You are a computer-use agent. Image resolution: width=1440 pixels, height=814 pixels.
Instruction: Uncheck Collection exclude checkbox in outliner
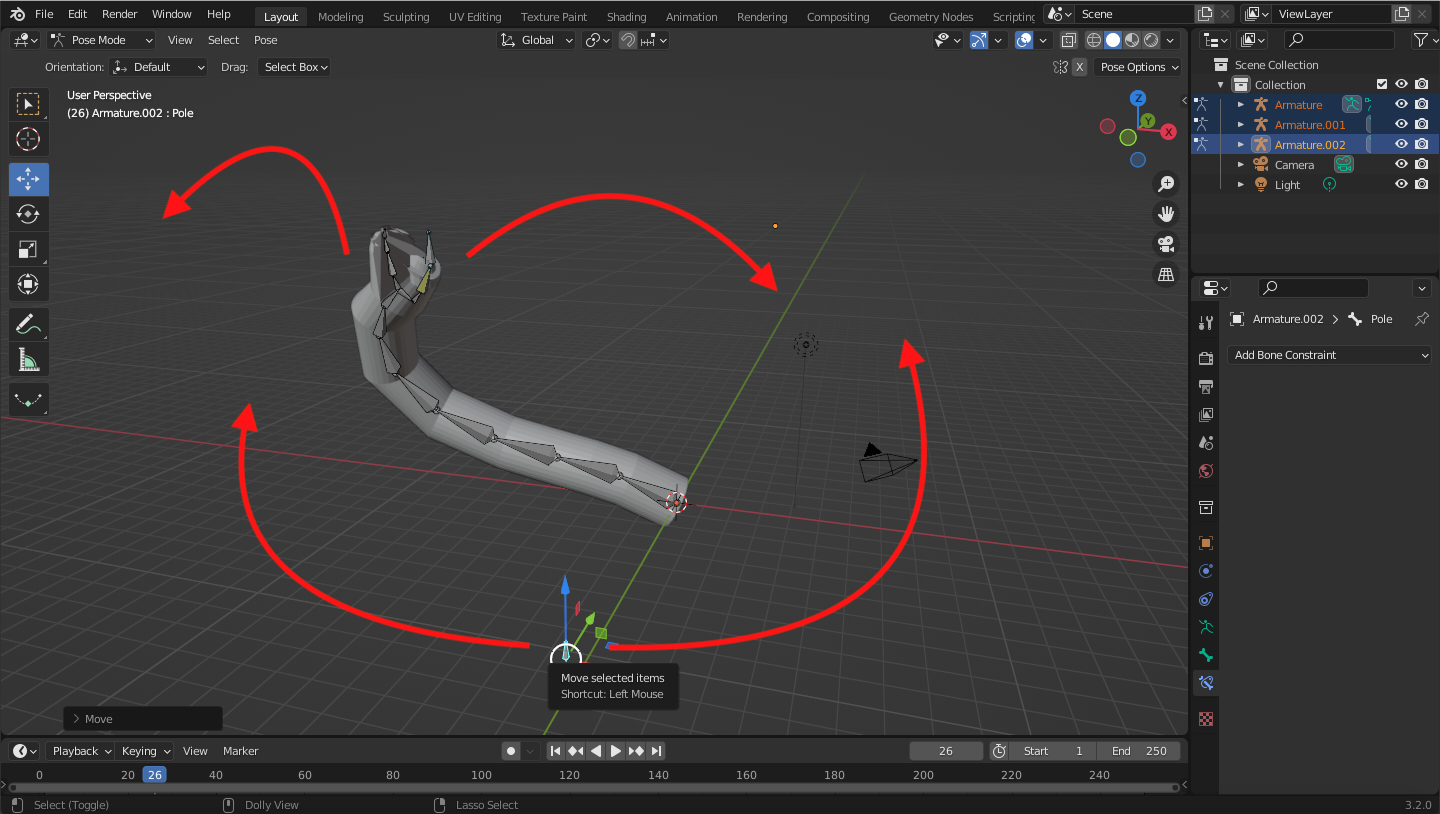click(x=1382, y=85)
